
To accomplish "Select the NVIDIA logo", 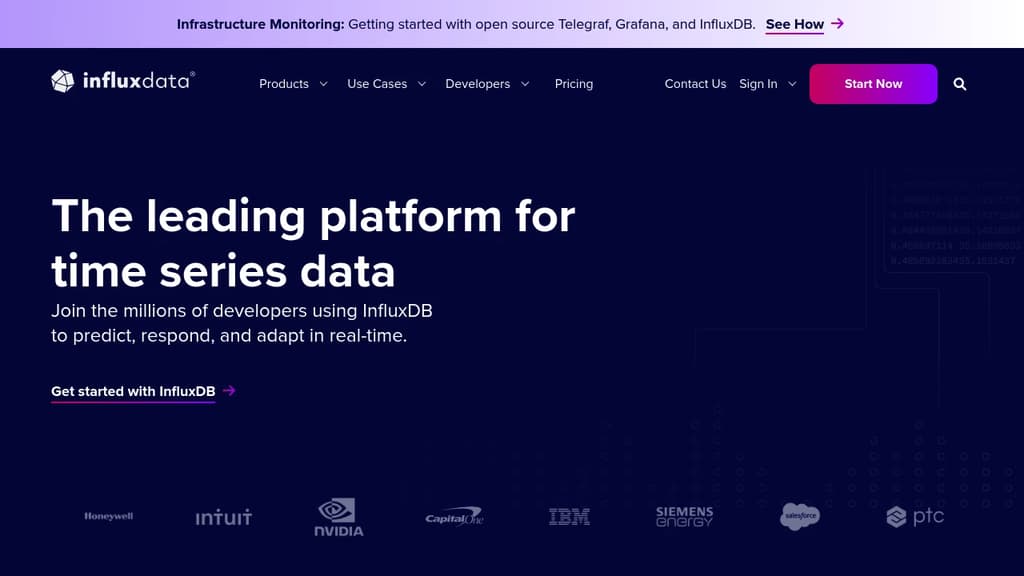I will point(338,516).
